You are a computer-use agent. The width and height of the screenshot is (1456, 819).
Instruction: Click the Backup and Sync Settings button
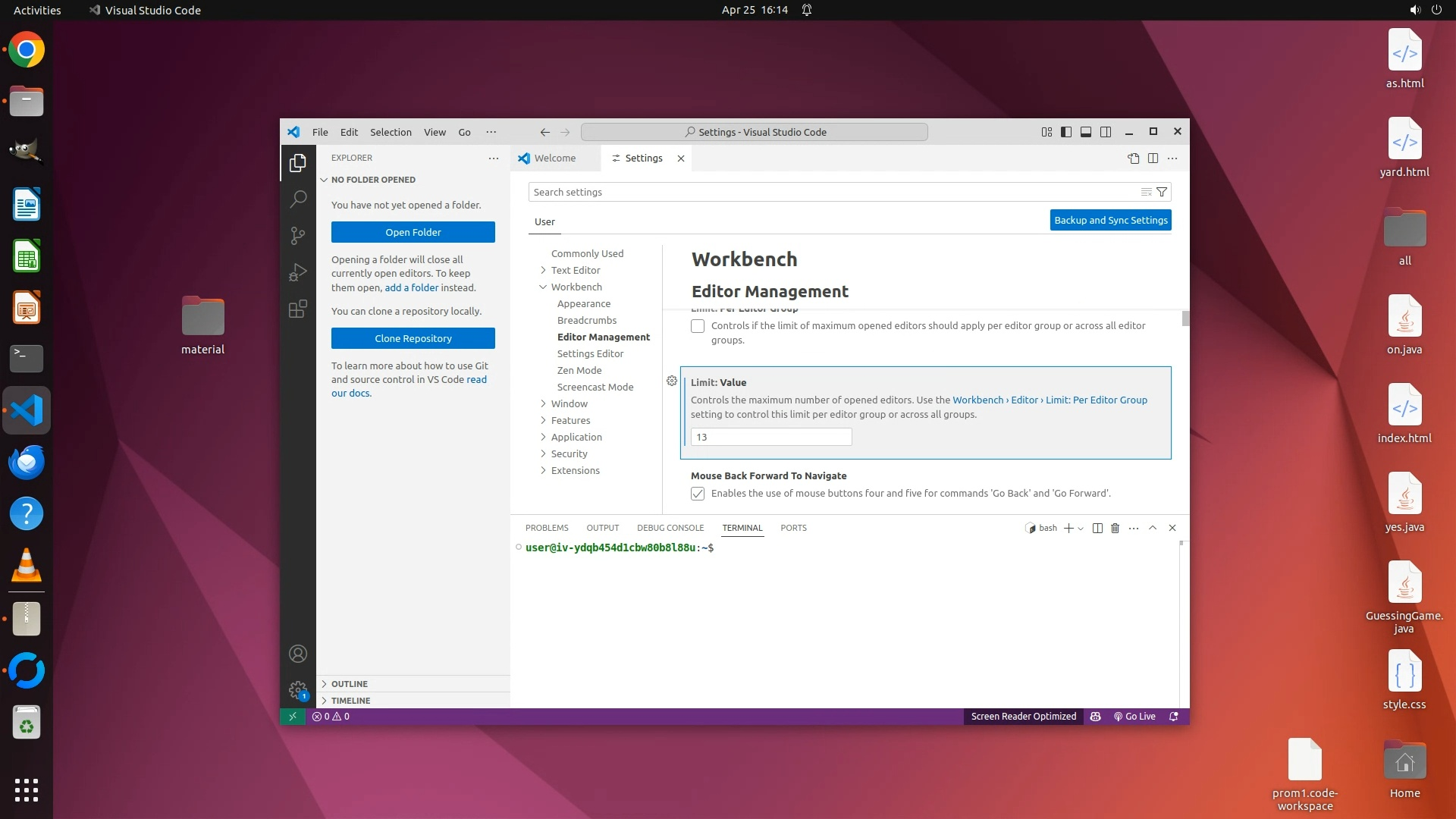(1110, 220)
